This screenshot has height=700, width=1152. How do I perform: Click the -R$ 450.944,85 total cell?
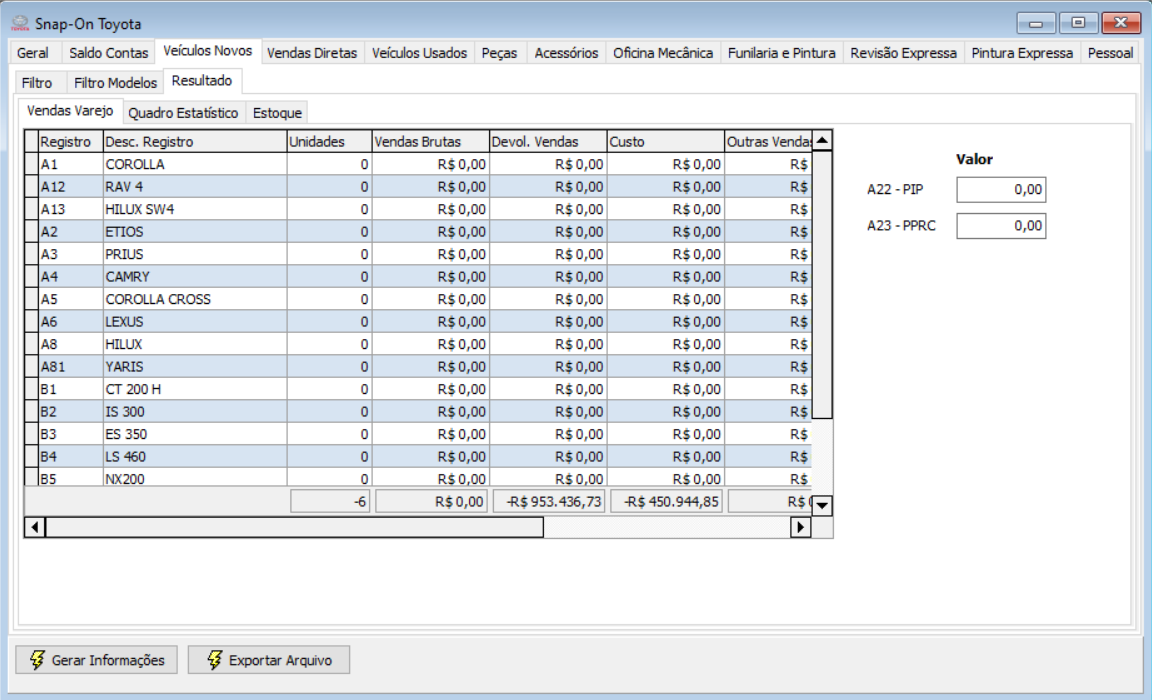point(666,501)
